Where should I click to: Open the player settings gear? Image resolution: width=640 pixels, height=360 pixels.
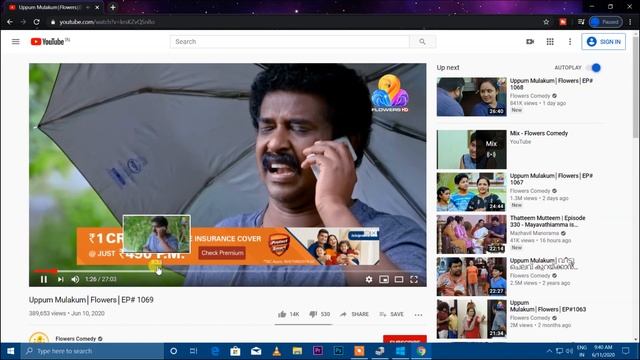(369, 279)
